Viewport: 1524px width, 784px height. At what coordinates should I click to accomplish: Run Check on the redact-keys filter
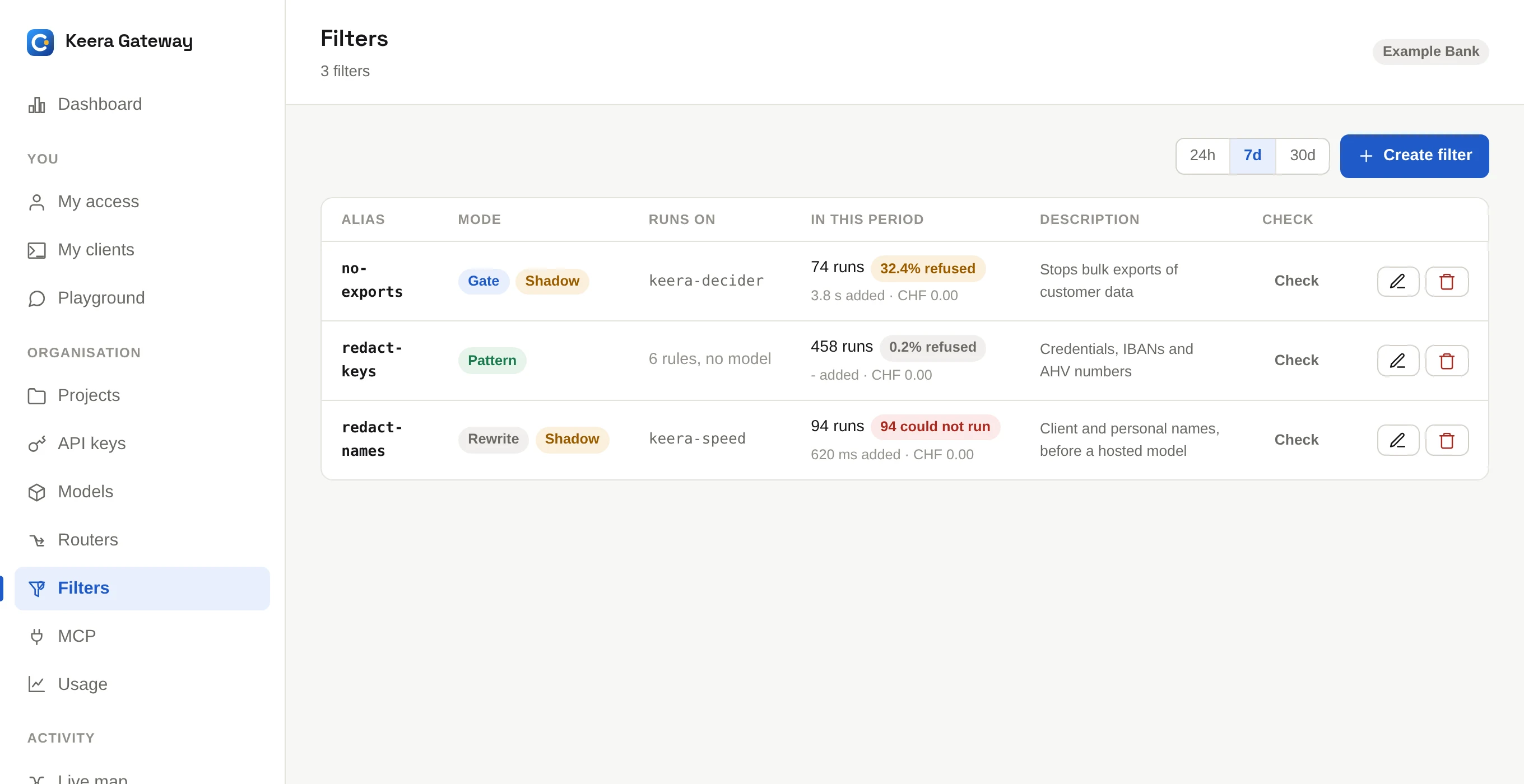(x=1295, y=360)
